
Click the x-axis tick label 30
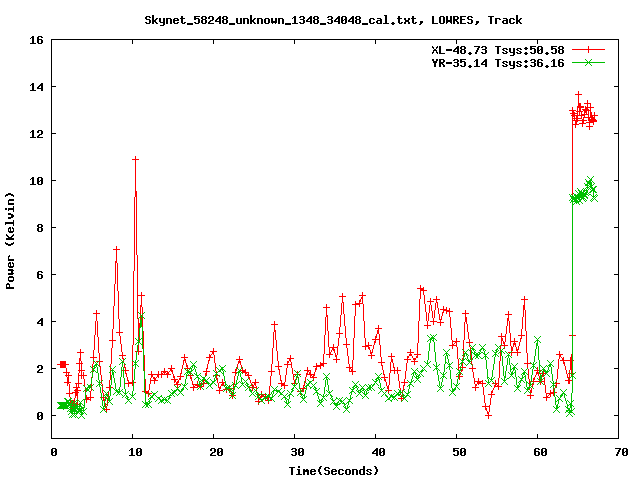pyautogui.click(x=298, y=452)
